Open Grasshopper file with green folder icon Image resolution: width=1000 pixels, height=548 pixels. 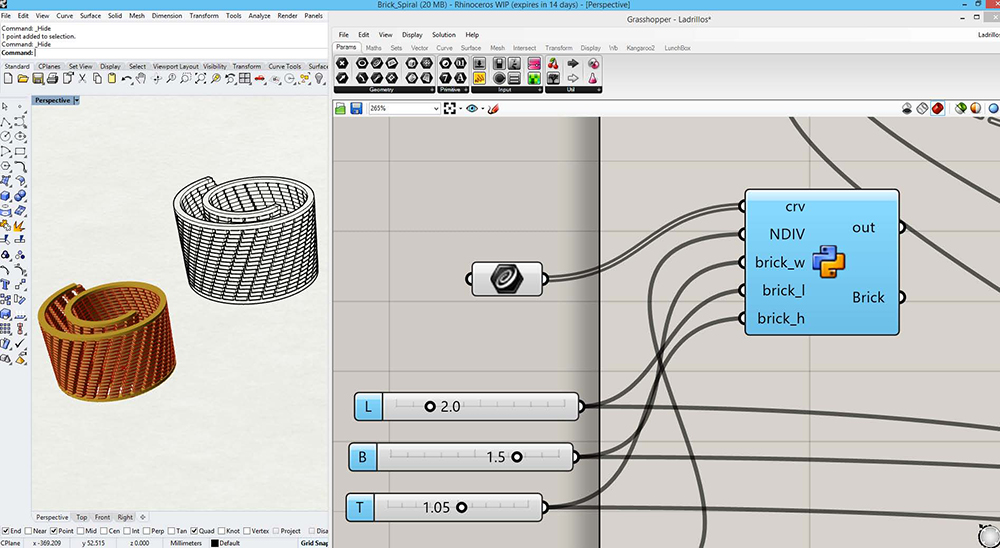[x=341, y=108]
